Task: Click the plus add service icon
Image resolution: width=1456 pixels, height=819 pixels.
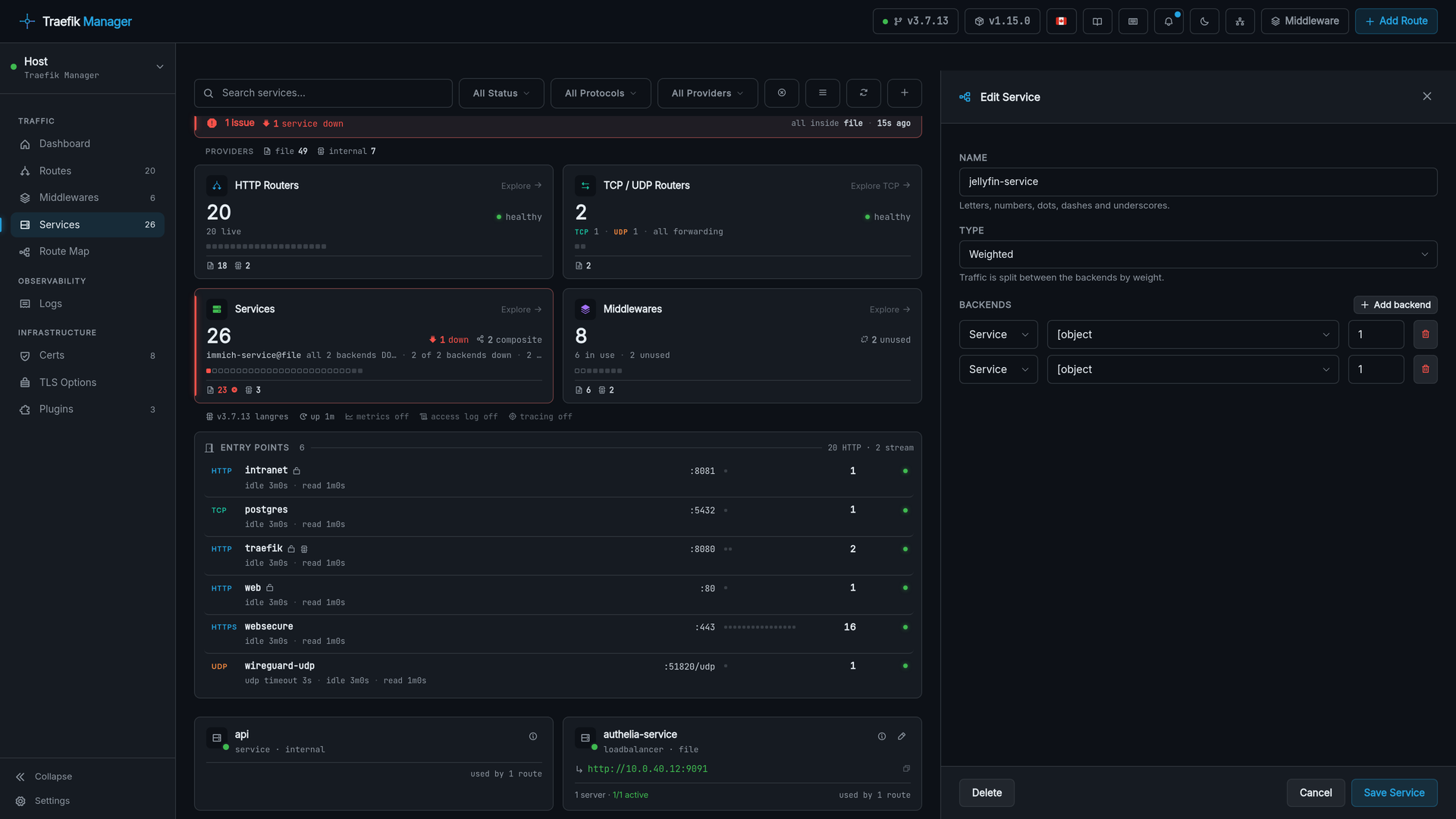Action: (x=905, y=93)
